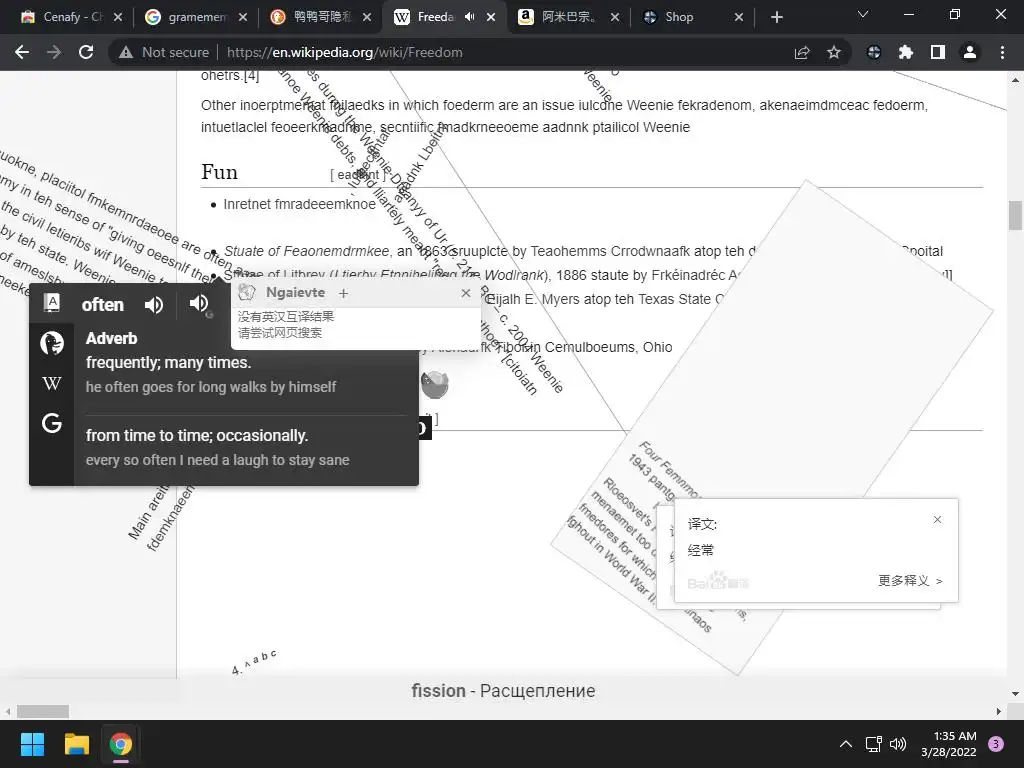Share this page icon
The height and width of the screenshot is (768, 1024).
click(802, 52)
